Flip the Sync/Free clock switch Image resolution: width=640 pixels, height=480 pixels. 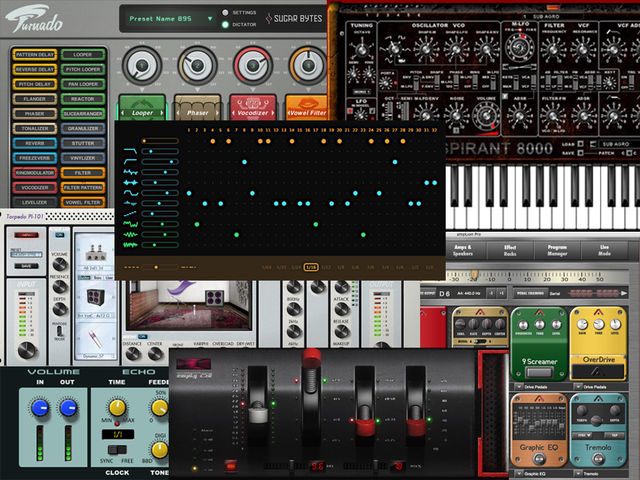(x=117, y=449)
